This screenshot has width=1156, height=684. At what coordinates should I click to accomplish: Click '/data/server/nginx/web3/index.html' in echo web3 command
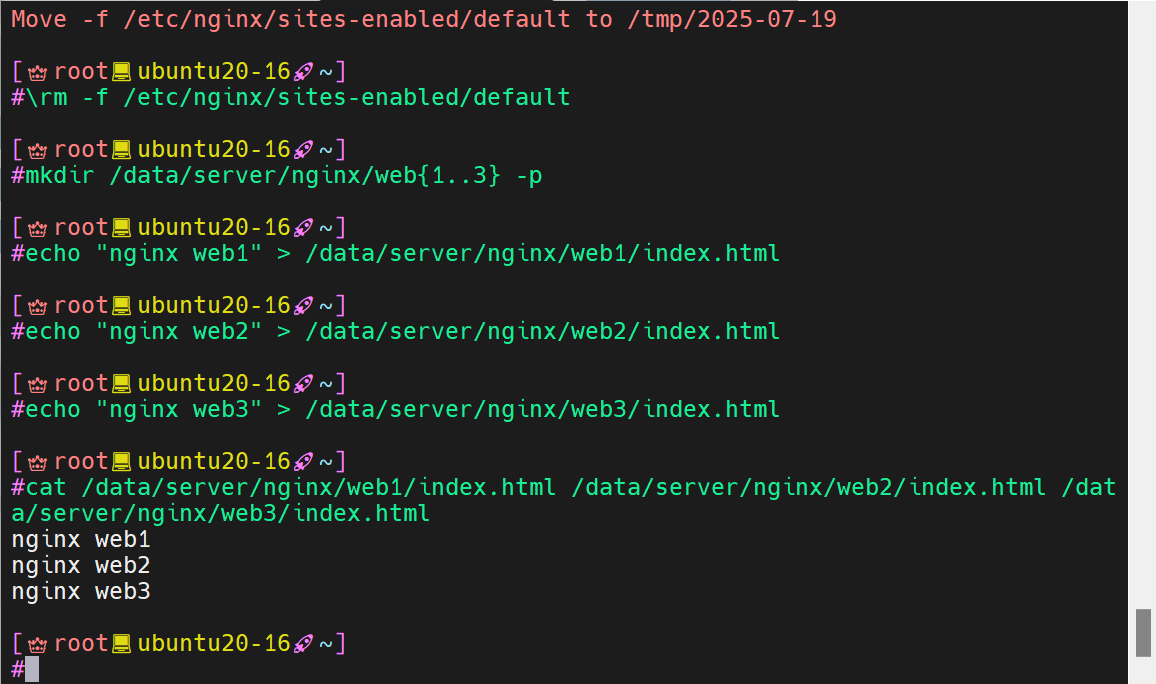[543, 410]
